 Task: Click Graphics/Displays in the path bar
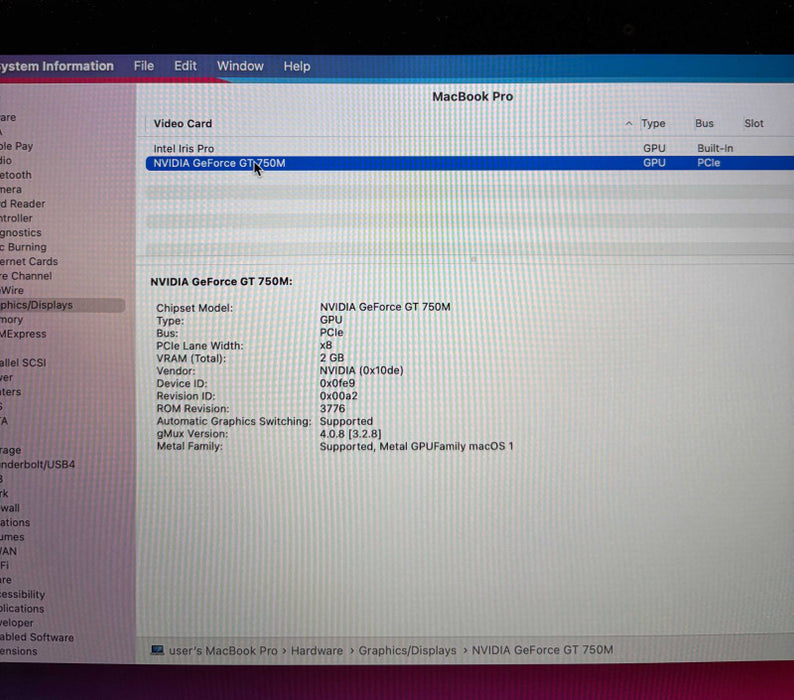coord(407,650)
